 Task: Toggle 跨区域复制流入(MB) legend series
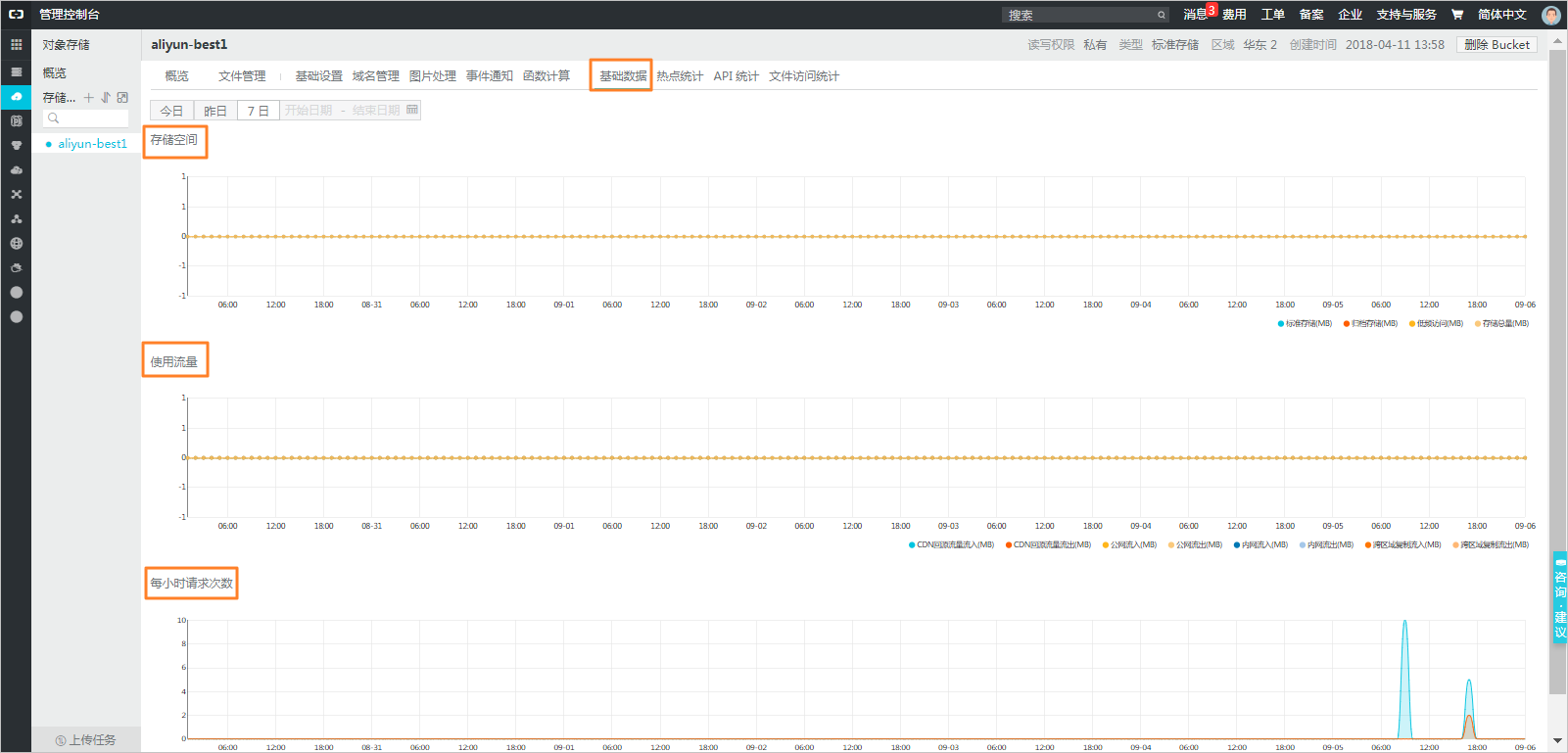point(1402,544)
